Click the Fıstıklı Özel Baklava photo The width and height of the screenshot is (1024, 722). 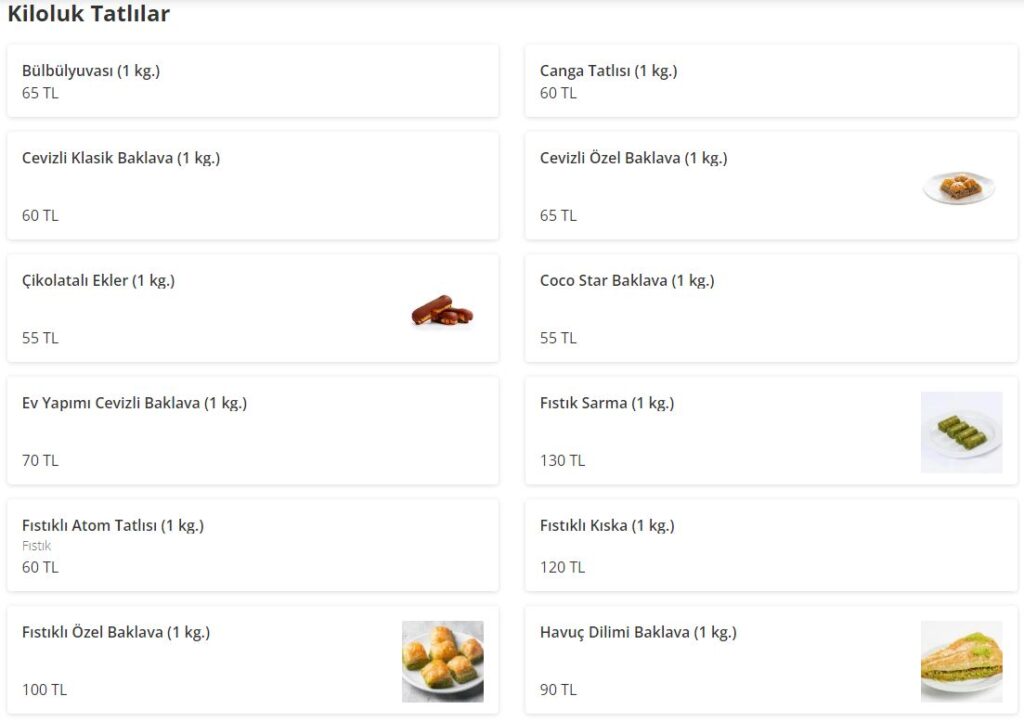click(443, 661)
